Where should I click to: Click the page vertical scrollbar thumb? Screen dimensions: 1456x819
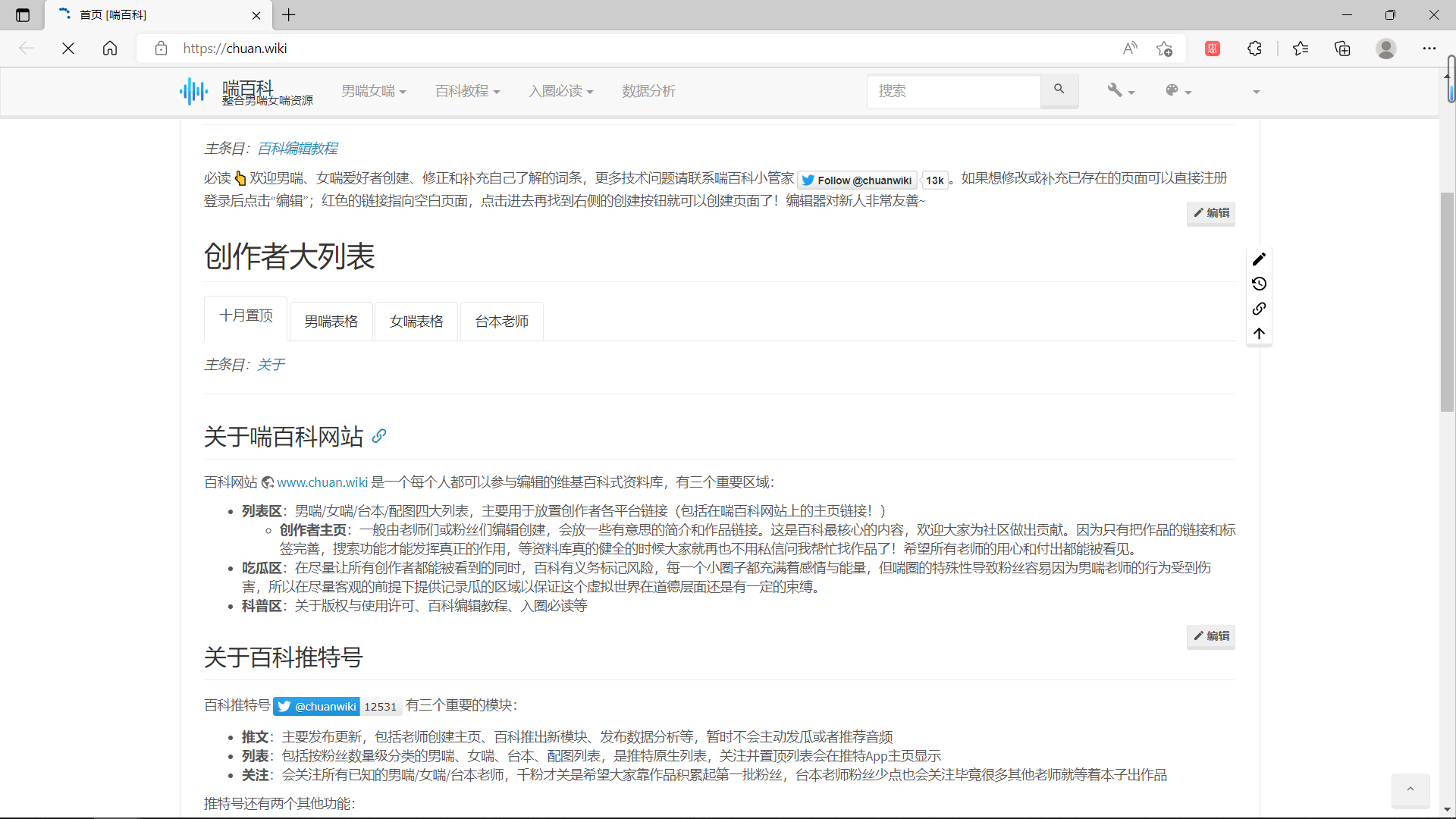pyautogui.click(x=1447, y=303)
